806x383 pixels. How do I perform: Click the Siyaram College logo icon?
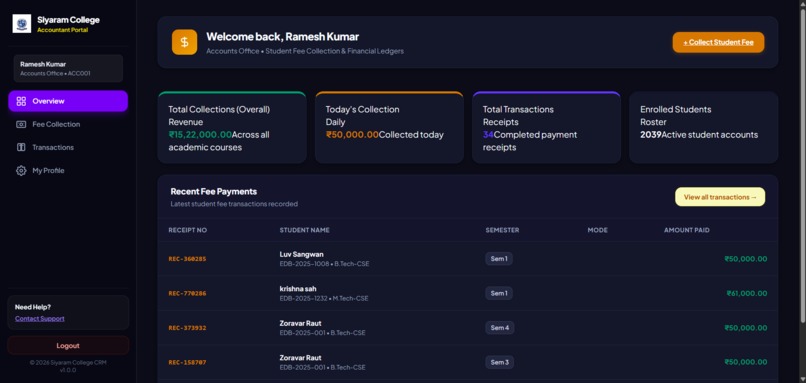pos(22,24)
